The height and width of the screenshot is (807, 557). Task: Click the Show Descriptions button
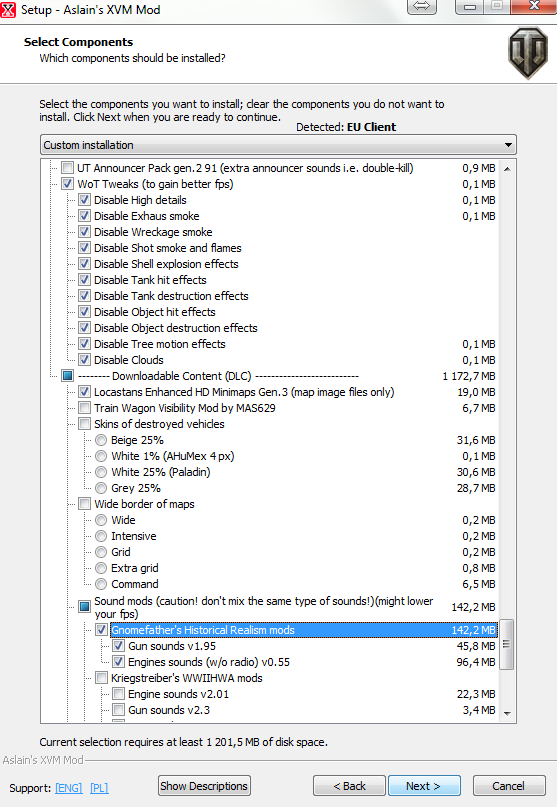204,786
